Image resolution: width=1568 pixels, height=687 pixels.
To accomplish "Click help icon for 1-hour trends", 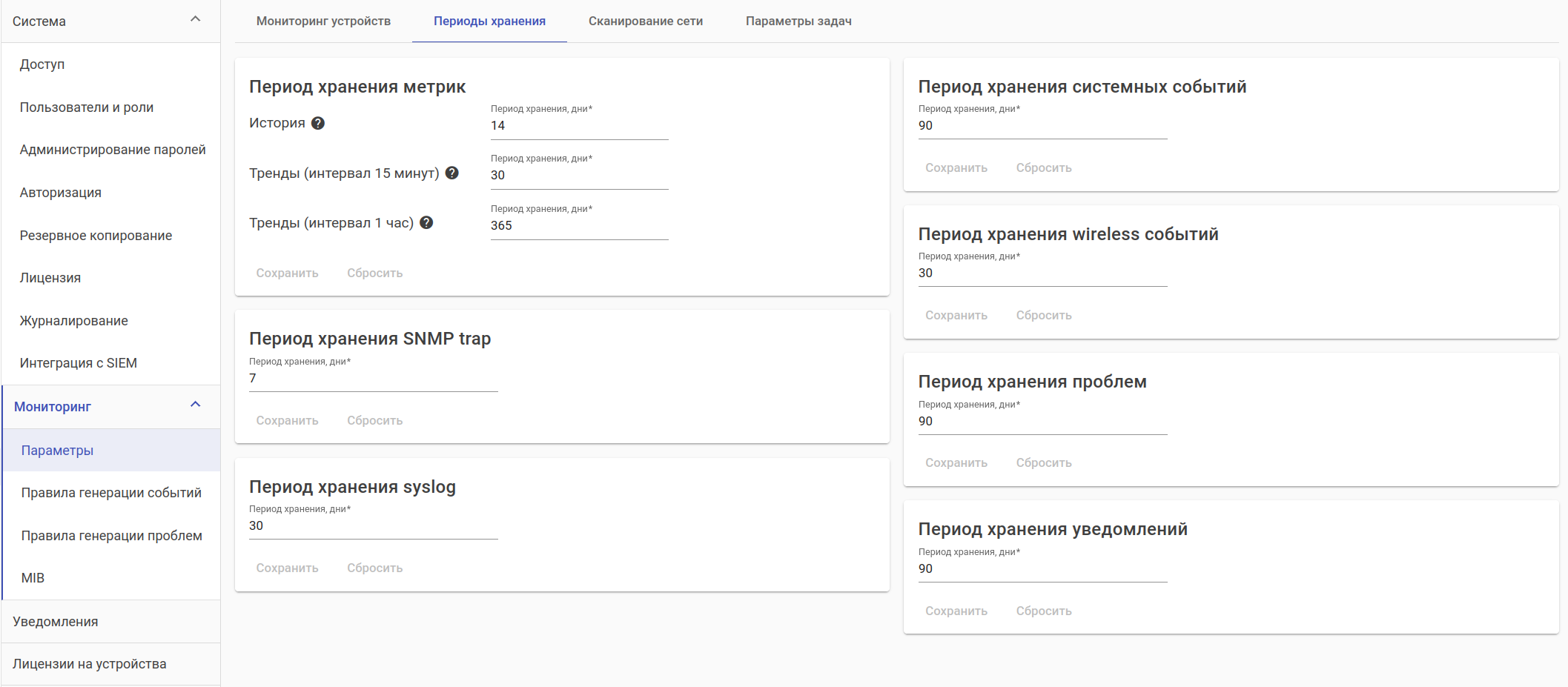I will click(x=426, y=222).
